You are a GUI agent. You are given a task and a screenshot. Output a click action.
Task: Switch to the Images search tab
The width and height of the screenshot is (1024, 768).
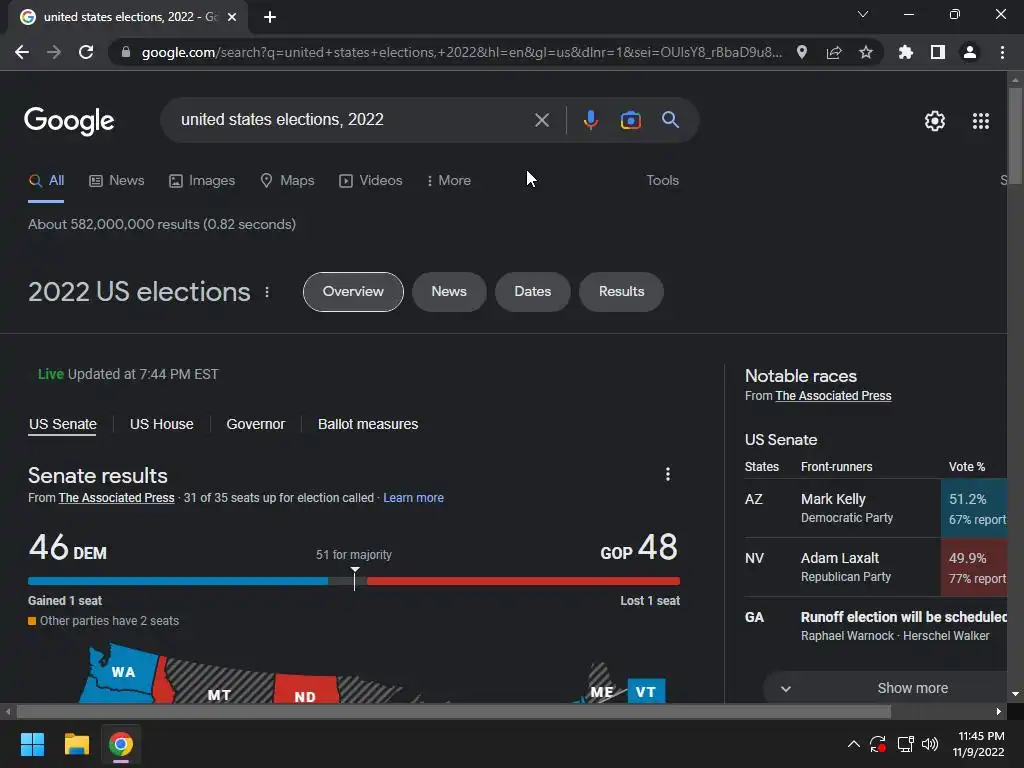click(202, 180)
